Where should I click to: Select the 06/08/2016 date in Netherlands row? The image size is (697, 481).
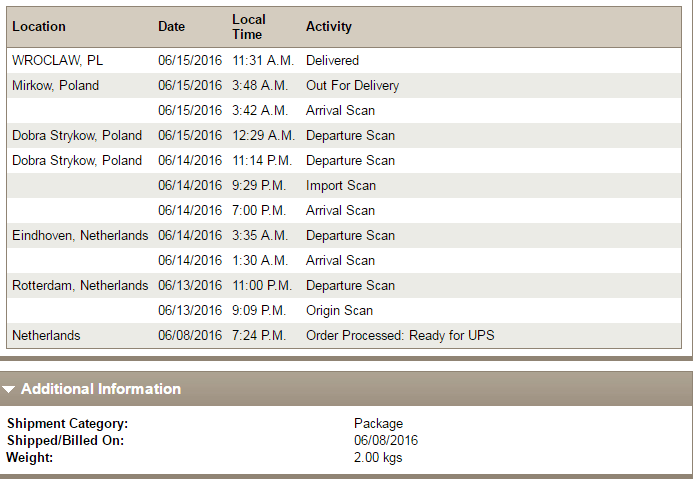coord(190,336)
